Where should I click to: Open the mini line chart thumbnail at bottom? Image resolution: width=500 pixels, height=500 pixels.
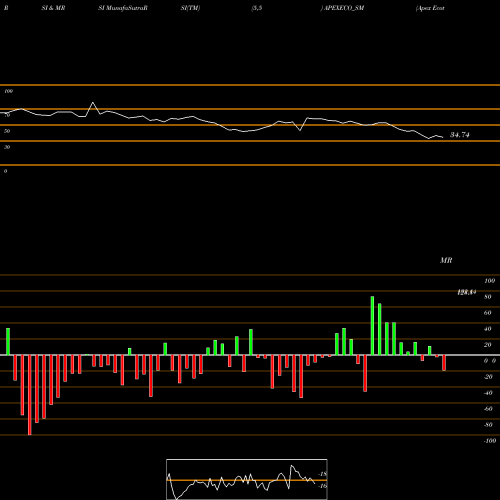pyautogui.click(x=247, y=479)
